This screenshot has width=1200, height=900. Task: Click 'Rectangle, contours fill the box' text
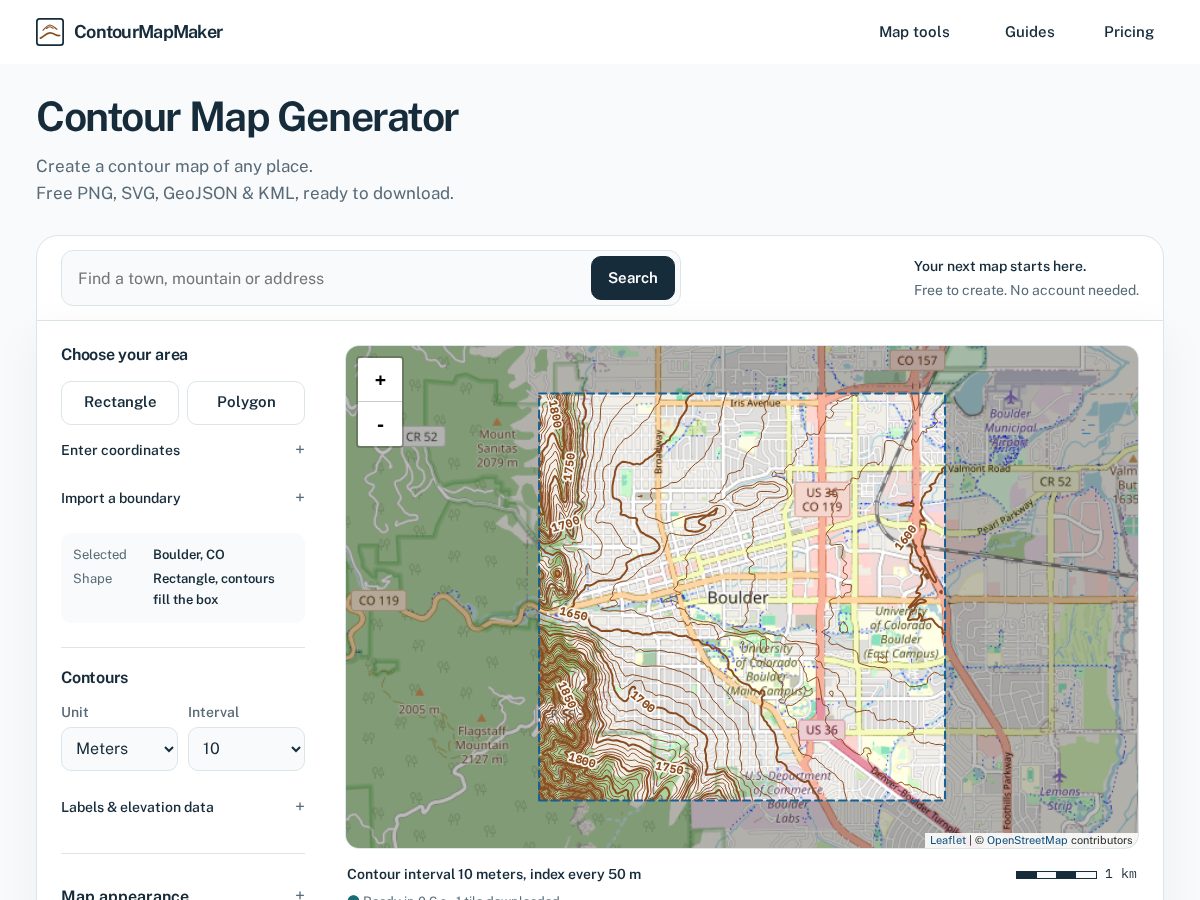(214, 589)
